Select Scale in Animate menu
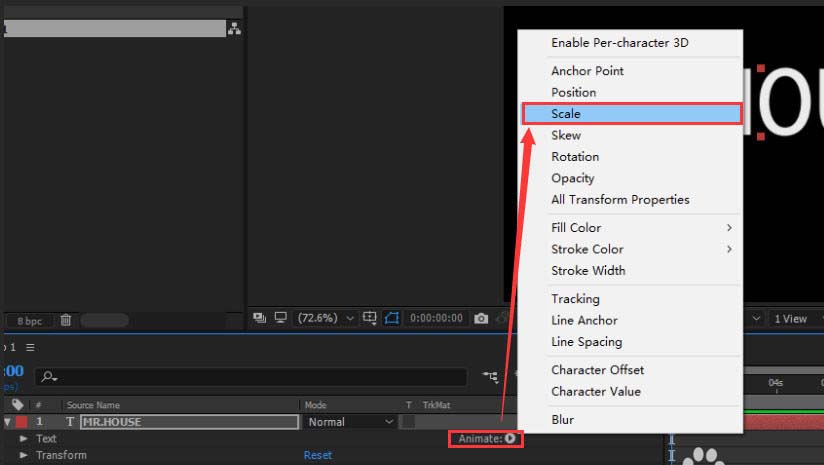This screenshot has height=465, width=824. (x=632, y=113)
